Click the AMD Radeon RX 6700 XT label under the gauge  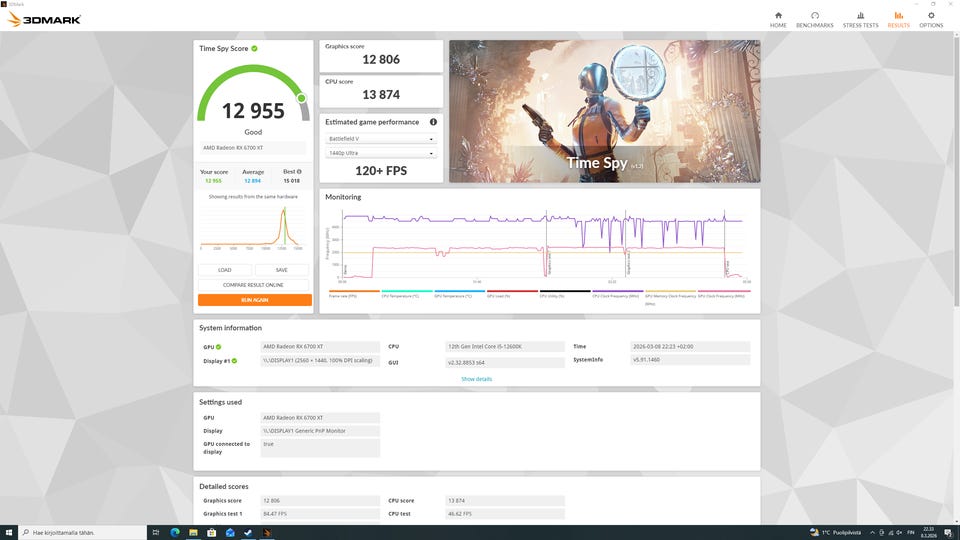(253, 148)
